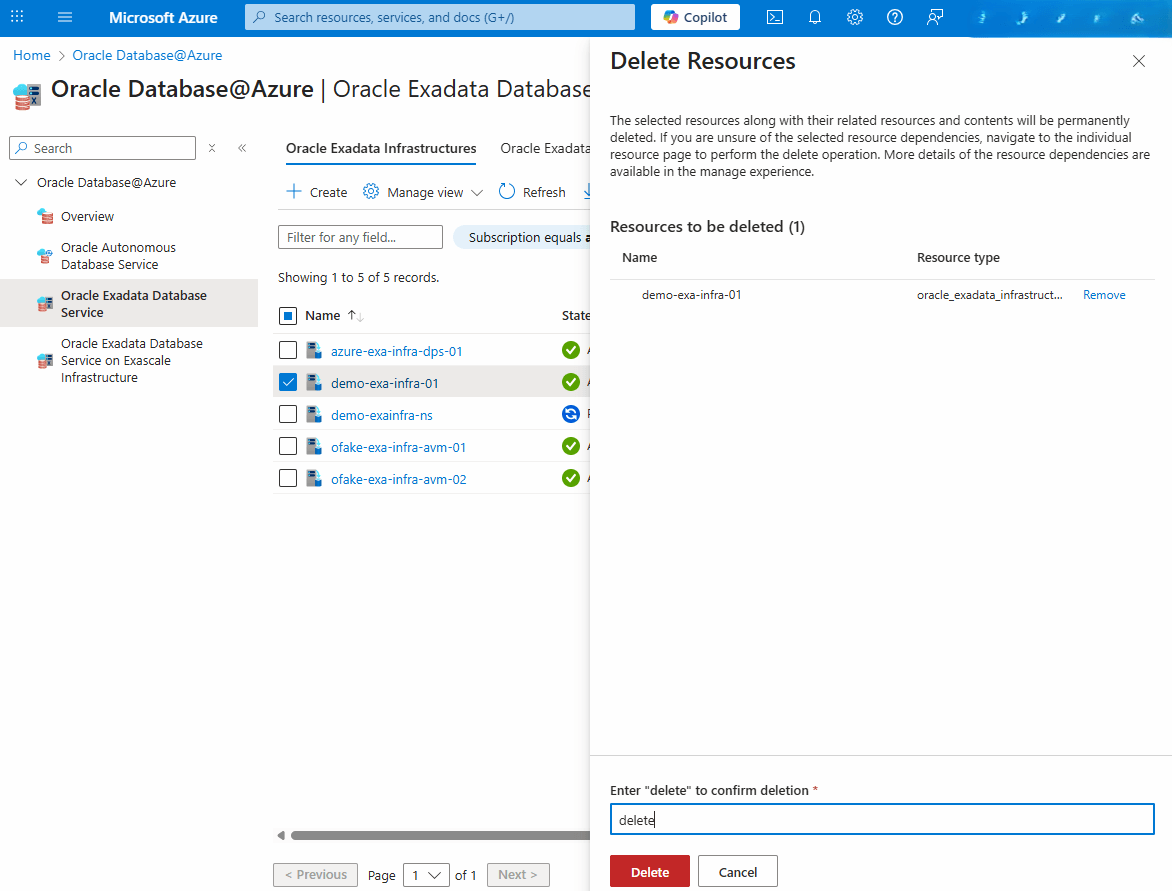Switch to the Oracle Exadata Infrastructures tab
Viewport: 1172px width, 891px height.
tap(380, 148)
